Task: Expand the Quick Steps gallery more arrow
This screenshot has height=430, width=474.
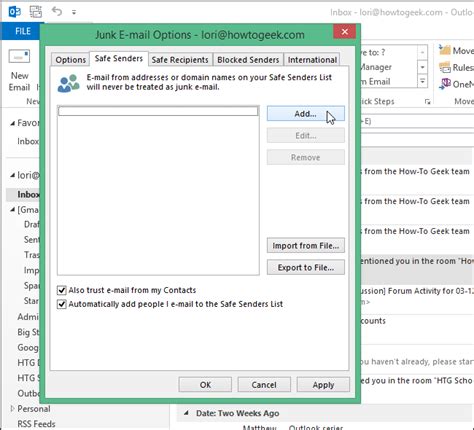Action: click(422, 81)
